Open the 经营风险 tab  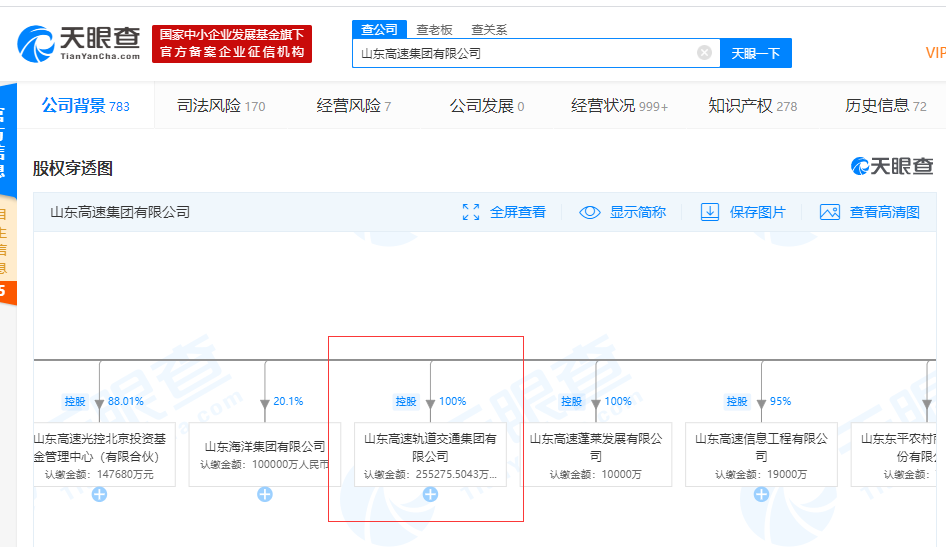[353, 106]
